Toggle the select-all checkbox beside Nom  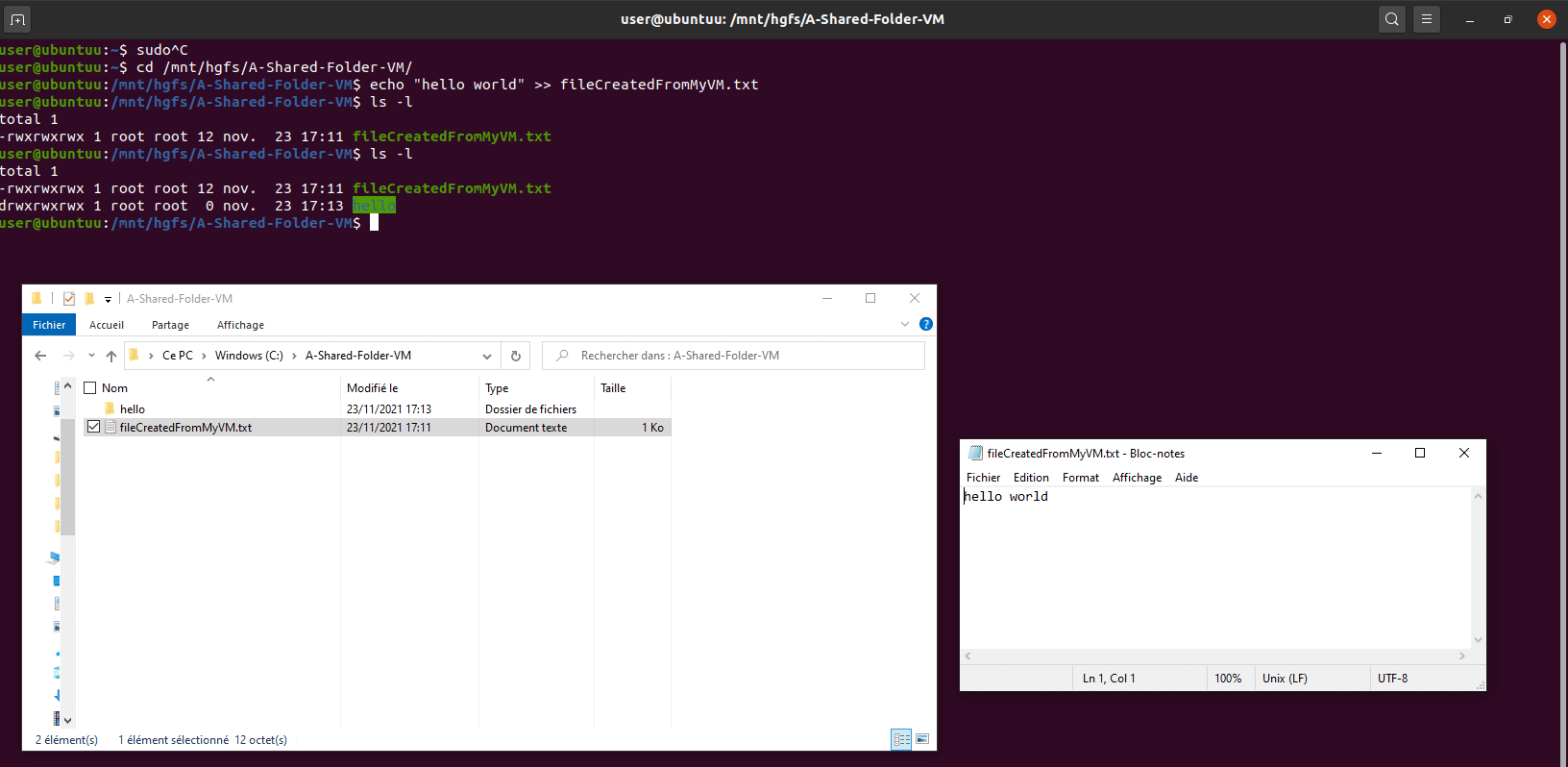click(x=90, y=388)
